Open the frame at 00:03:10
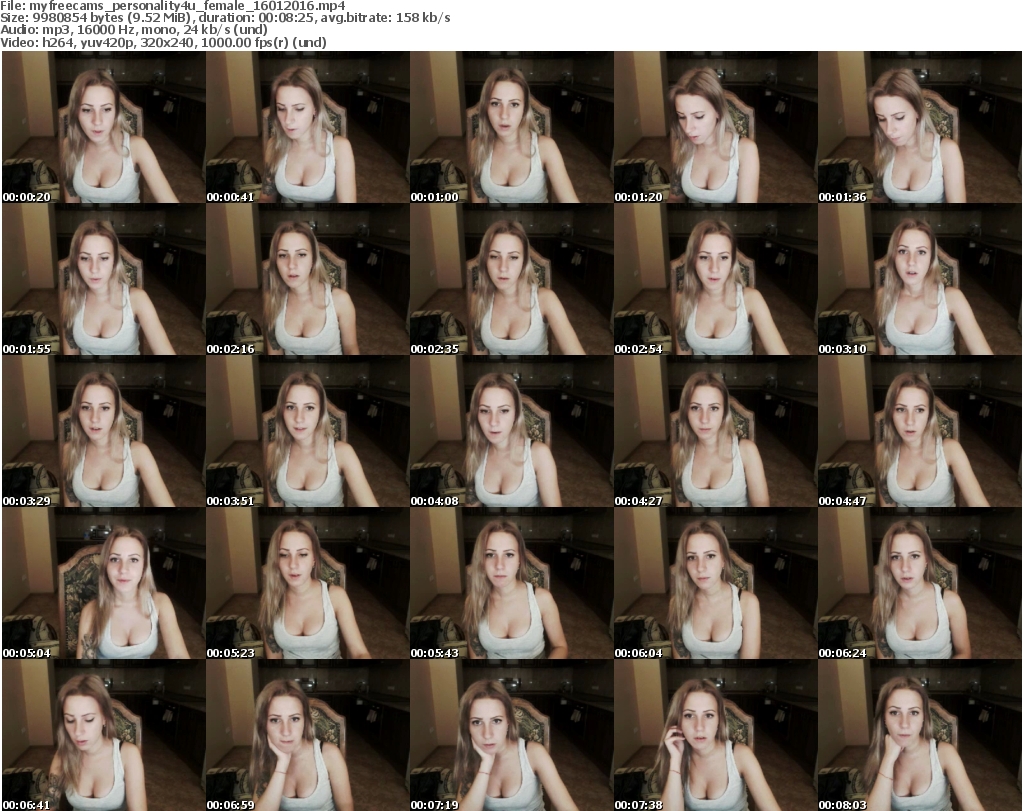The image size is (1024, 811). point(920,279)
